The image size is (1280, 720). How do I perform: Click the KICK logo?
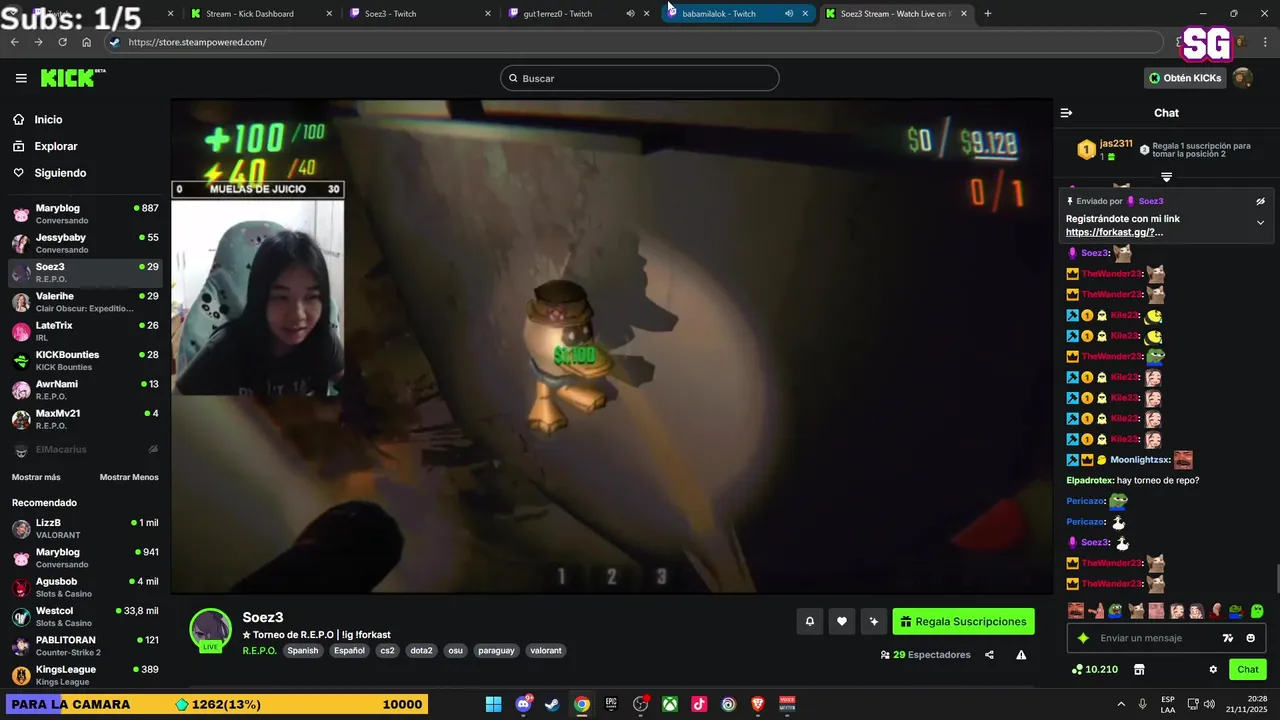coord(72,78)
